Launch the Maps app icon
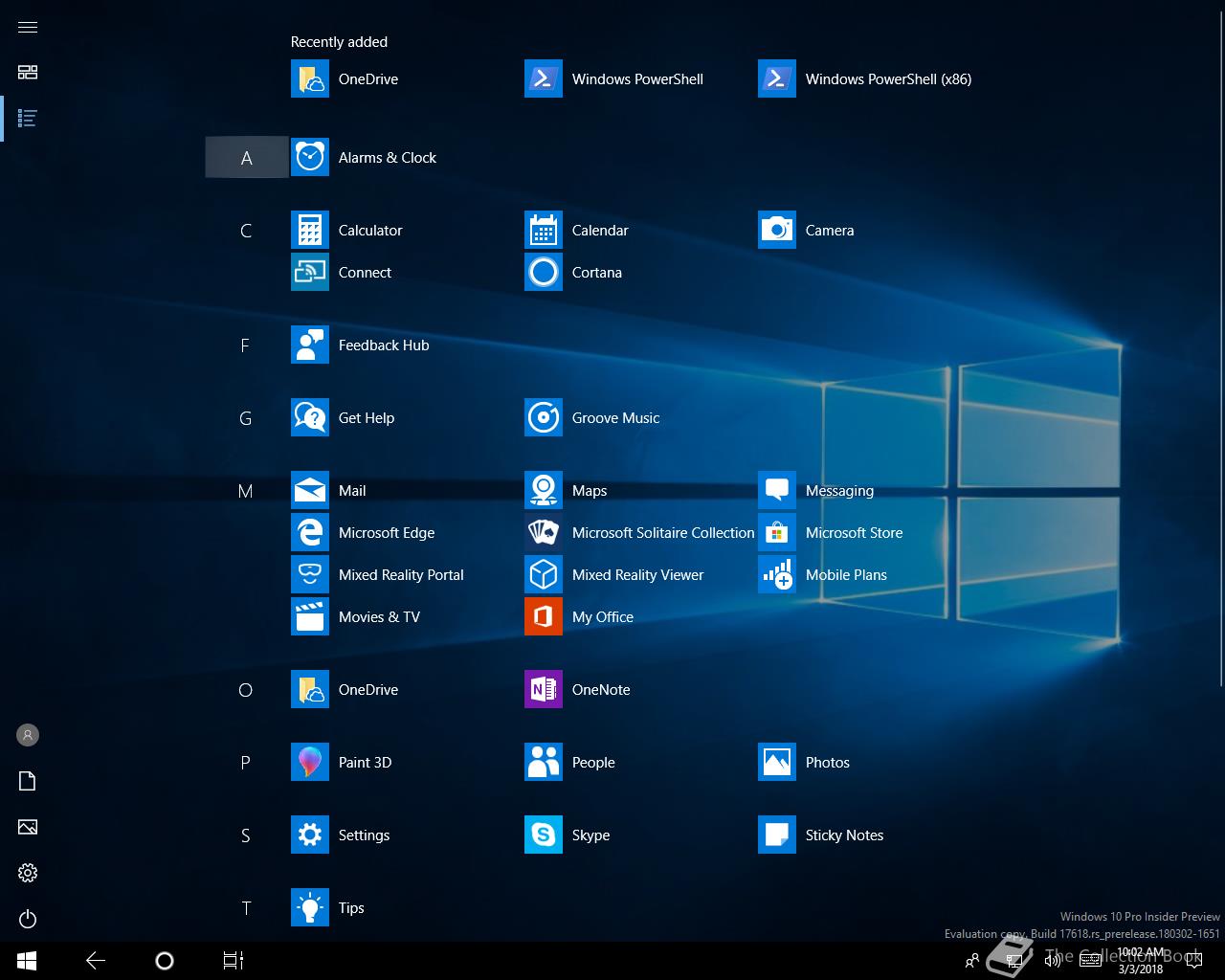 (544, 490)
